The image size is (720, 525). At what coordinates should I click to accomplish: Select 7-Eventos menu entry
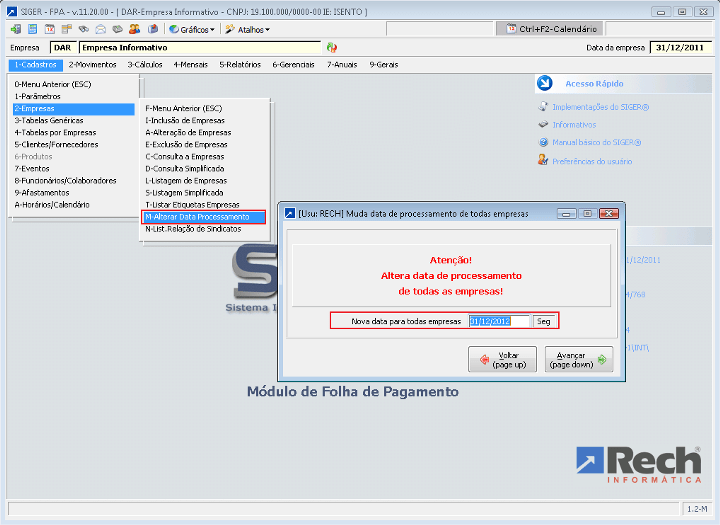coord(73,169)
